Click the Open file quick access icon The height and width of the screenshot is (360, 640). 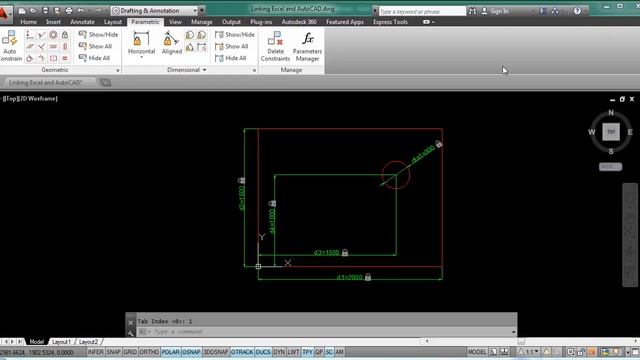click(33, 11)
